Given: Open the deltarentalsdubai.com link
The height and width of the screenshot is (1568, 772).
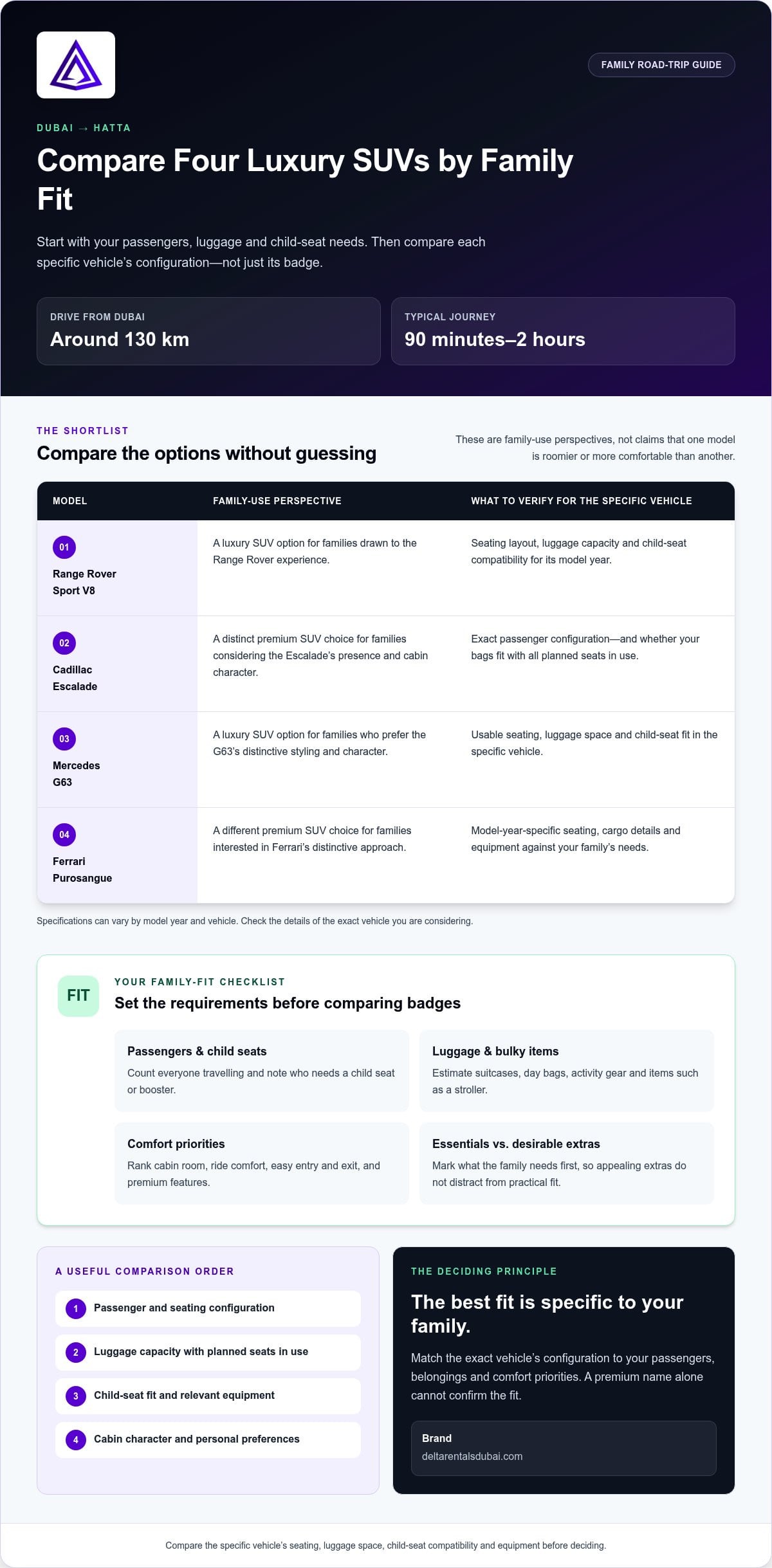Looking at the screenshot, I should [x=472, y=1456].
